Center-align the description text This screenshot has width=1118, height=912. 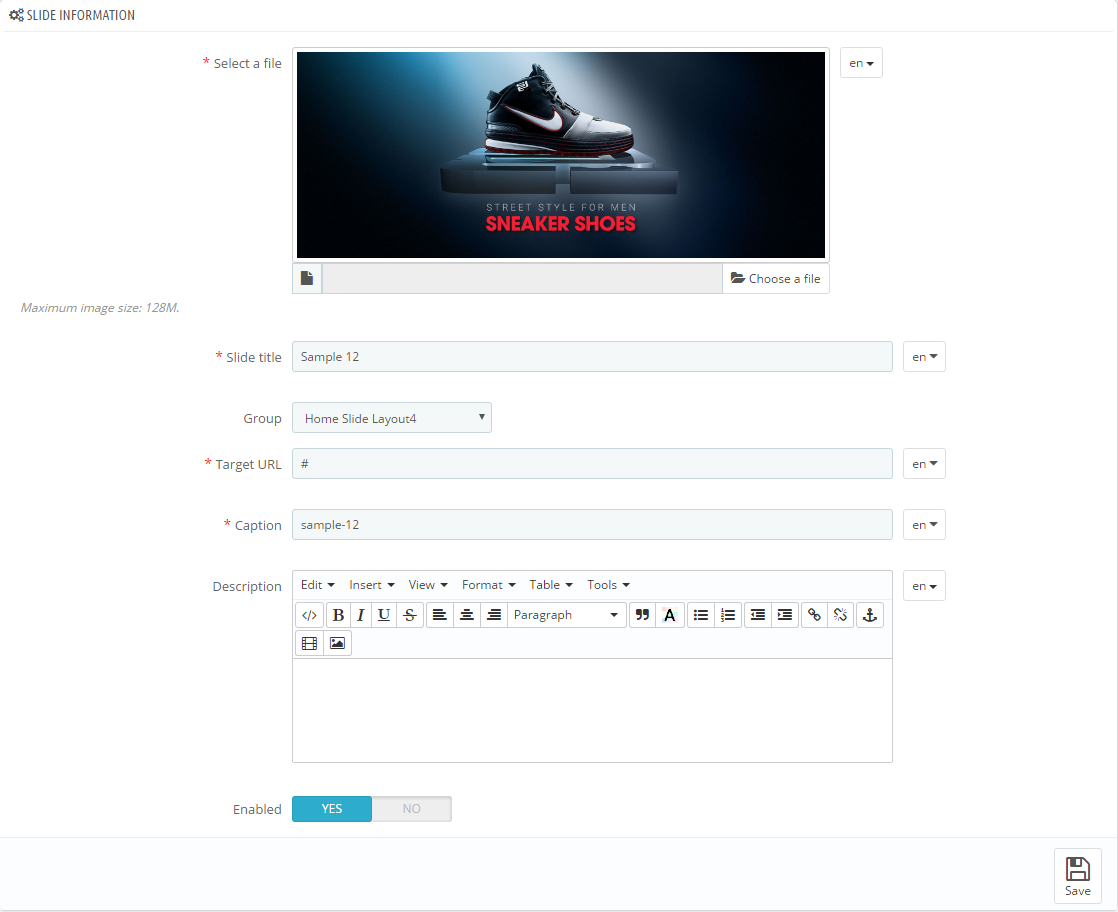click(467, 615)
